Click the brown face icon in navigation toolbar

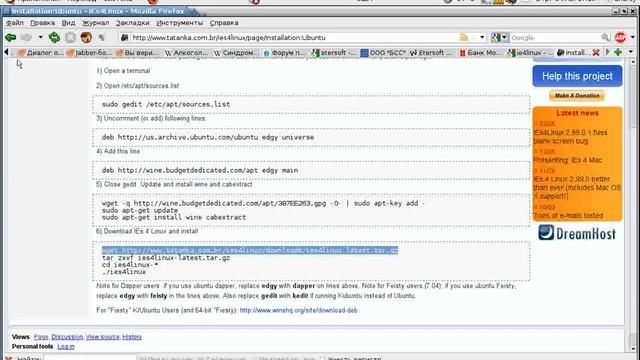coord(86,38)
